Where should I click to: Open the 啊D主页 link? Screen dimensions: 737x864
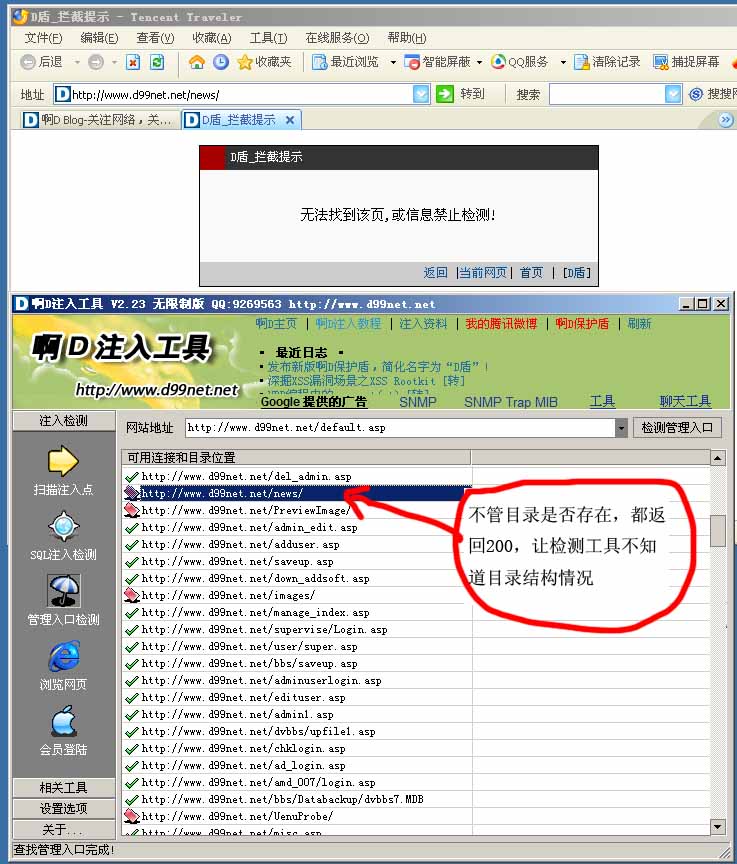[x=276, y=323]
